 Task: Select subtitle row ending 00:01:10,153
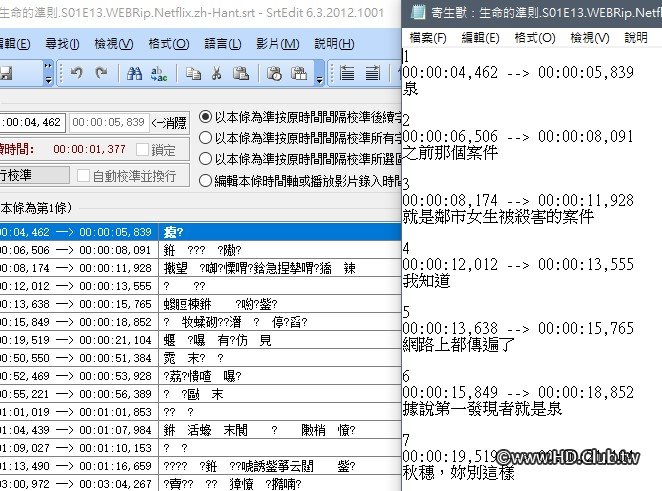pyautogui.click(x=201, y=448)
